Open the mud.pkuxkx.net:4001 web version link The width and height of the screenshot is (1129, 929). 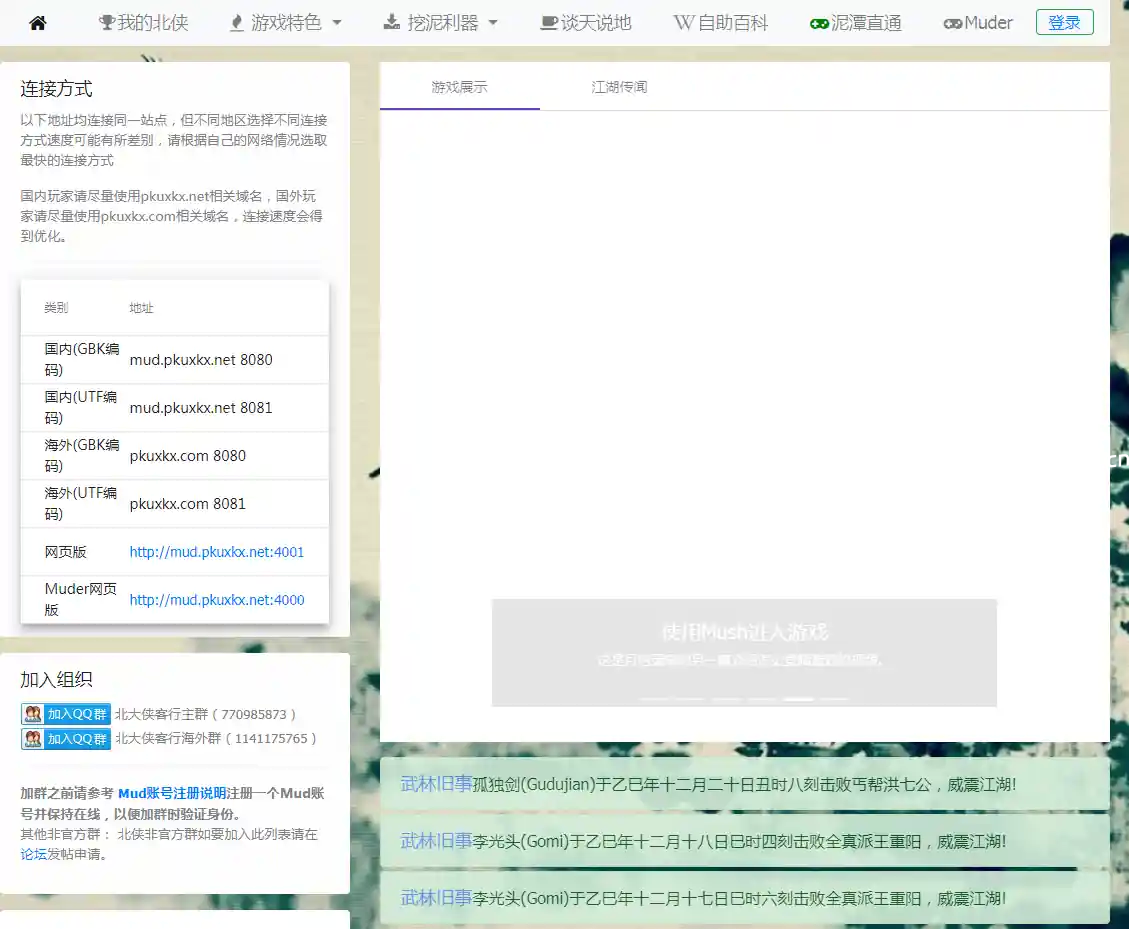(217, 552)
